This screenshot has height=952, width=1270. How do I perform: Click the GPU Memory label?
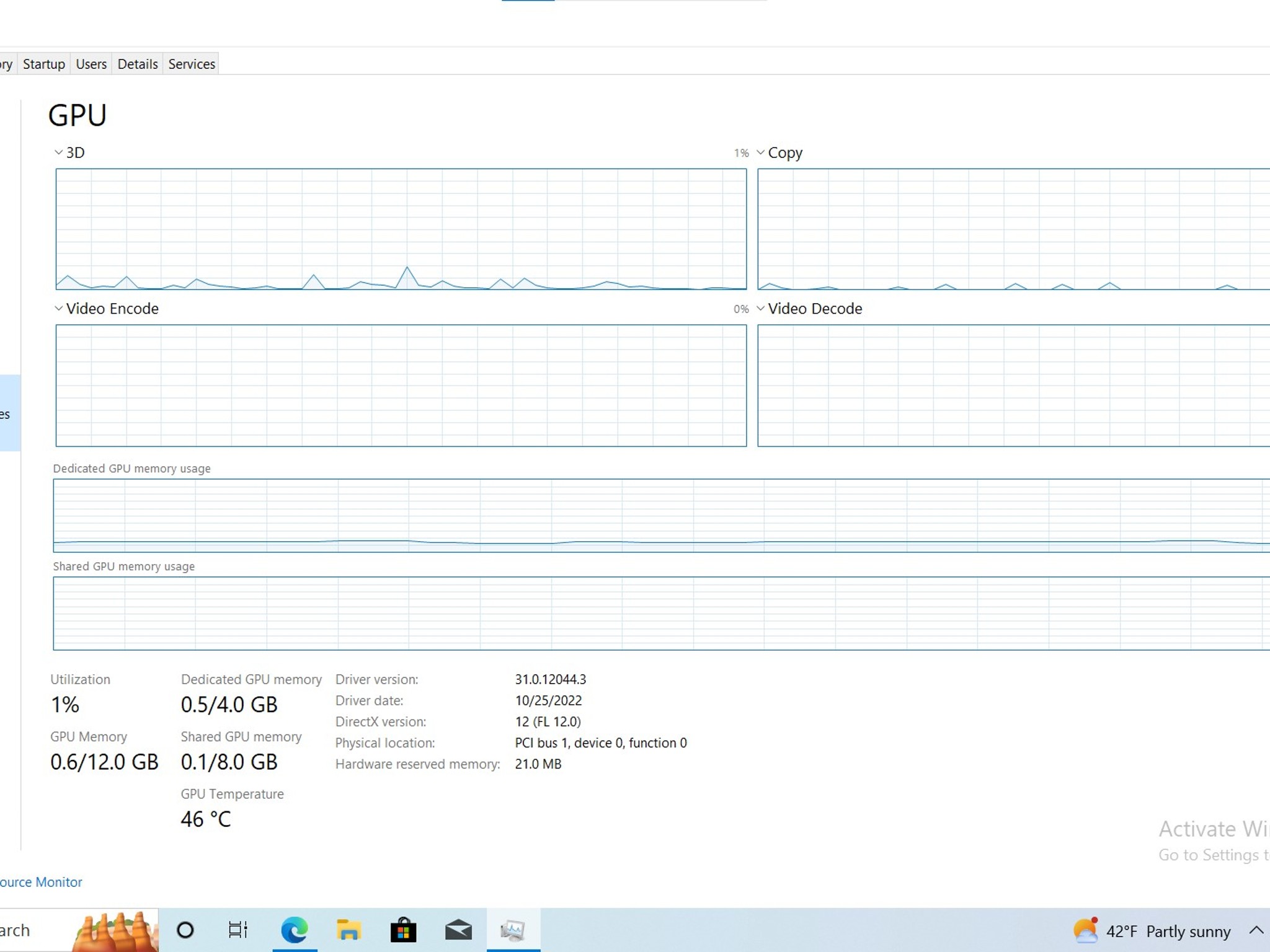click(x=89, y=736)
